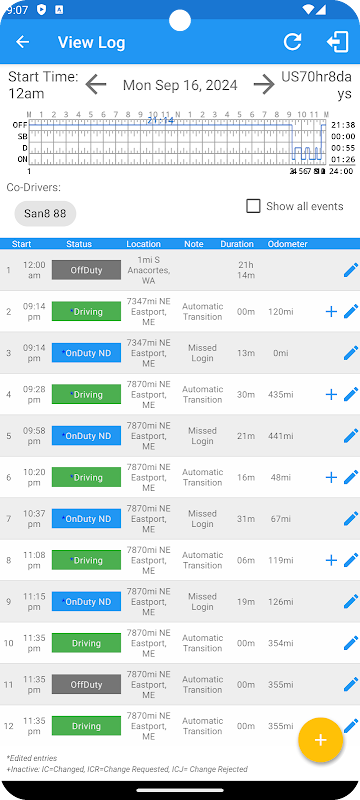The image size is (360, 800).
Task: Tap the duty status graph grid
Action: tap(177, 142)
